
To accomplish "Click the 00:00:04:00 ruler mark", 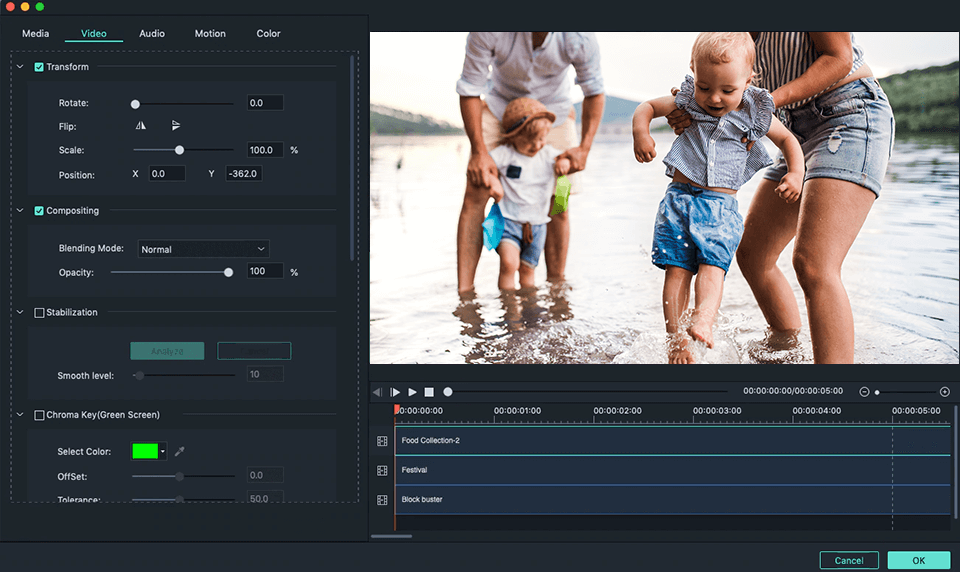I will [816, 411].
